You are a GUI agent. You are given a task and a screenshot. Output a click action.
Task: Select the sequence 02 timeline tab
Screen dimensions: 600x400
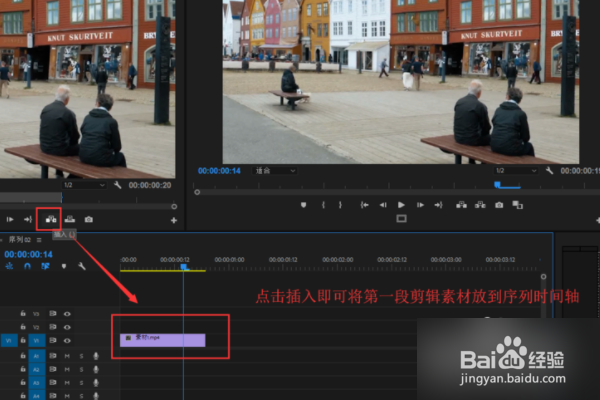(x=20, y=240)
